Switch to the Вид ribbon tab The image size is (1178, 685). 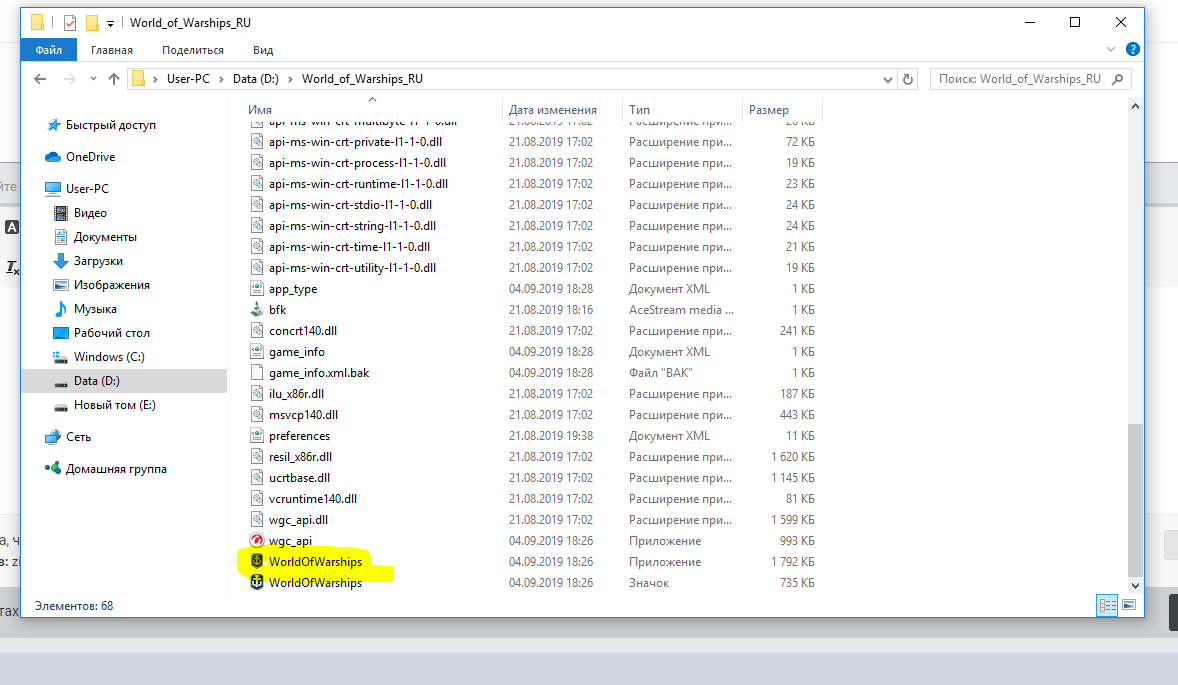[263, 50]
